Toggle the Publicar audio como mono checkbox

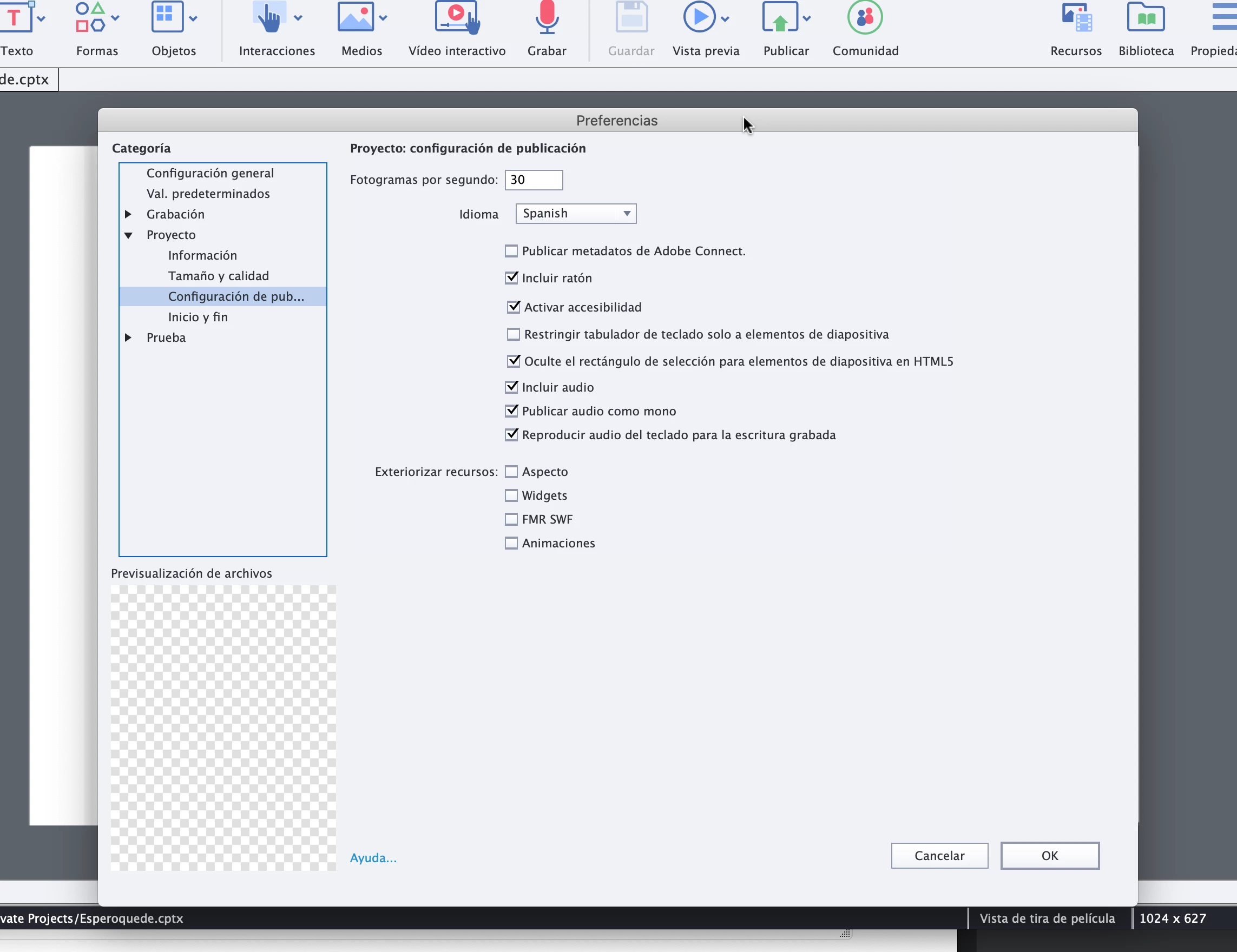(x=511, y=411)
